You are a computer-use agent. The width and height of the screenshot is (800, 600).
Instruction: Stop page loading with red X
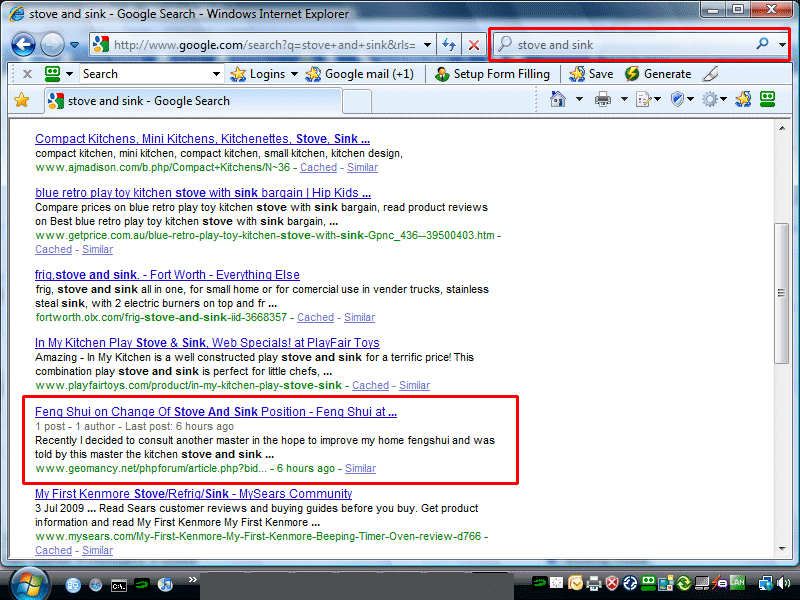pos(474,45)
